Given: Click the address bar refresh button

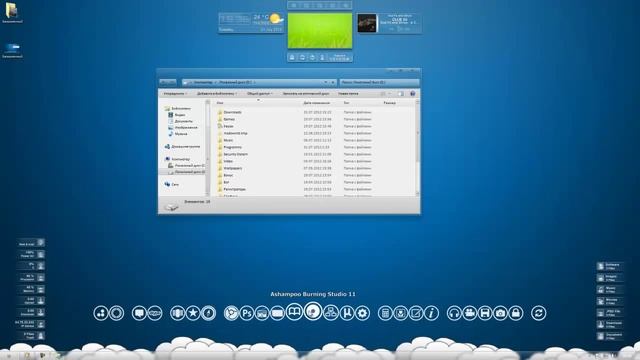Looking at the screenshot, I should pos(333,82).
